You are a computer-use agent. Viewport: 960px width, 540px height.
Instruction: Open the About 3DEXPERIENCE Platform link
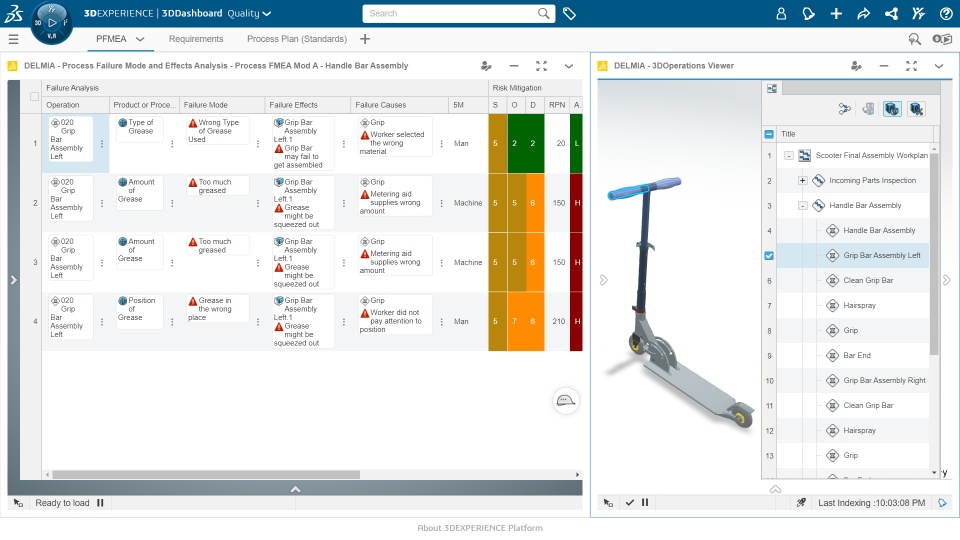pos(480,528)
